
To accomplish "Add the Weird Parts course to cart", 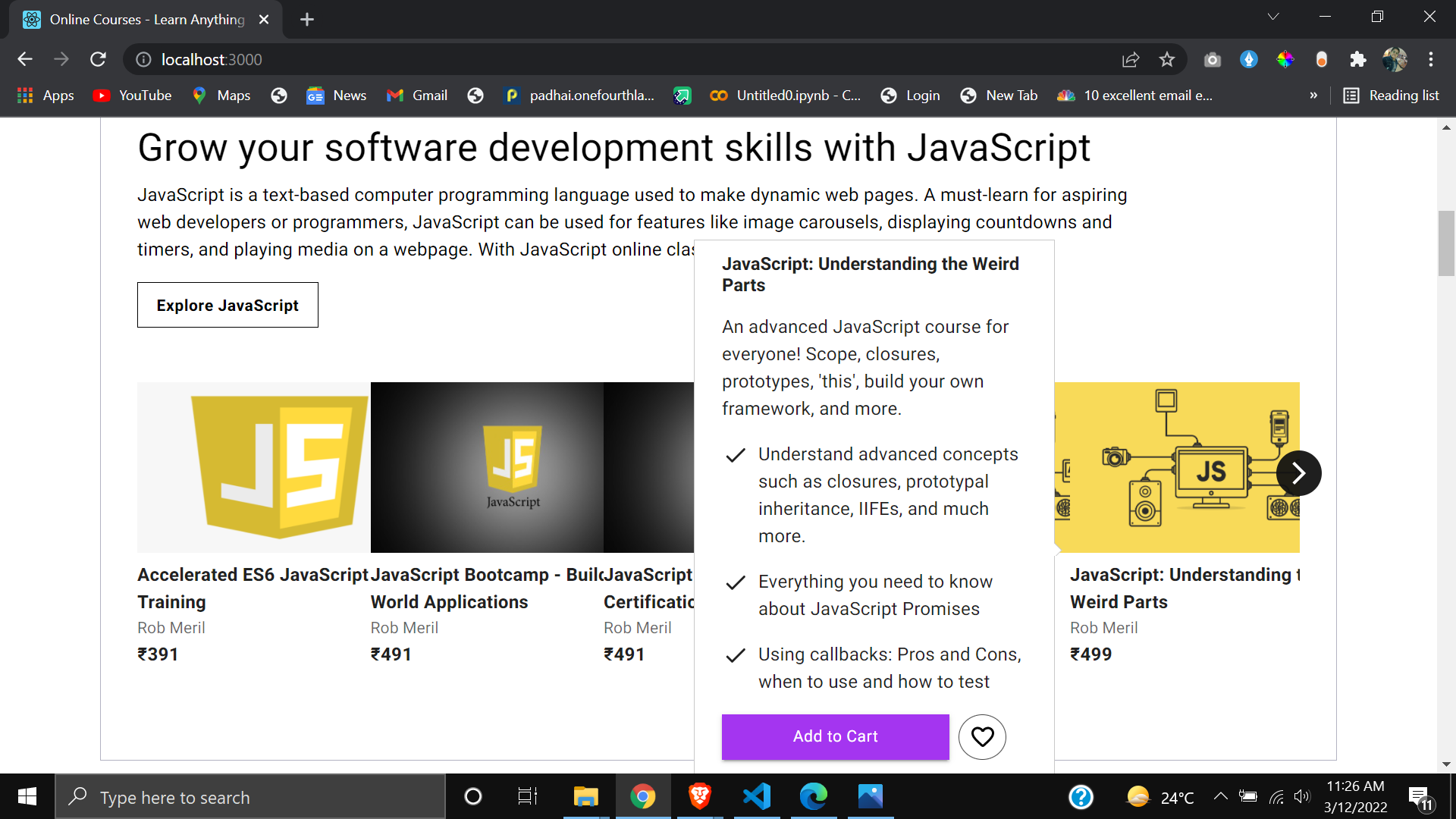I will point(835,736).
